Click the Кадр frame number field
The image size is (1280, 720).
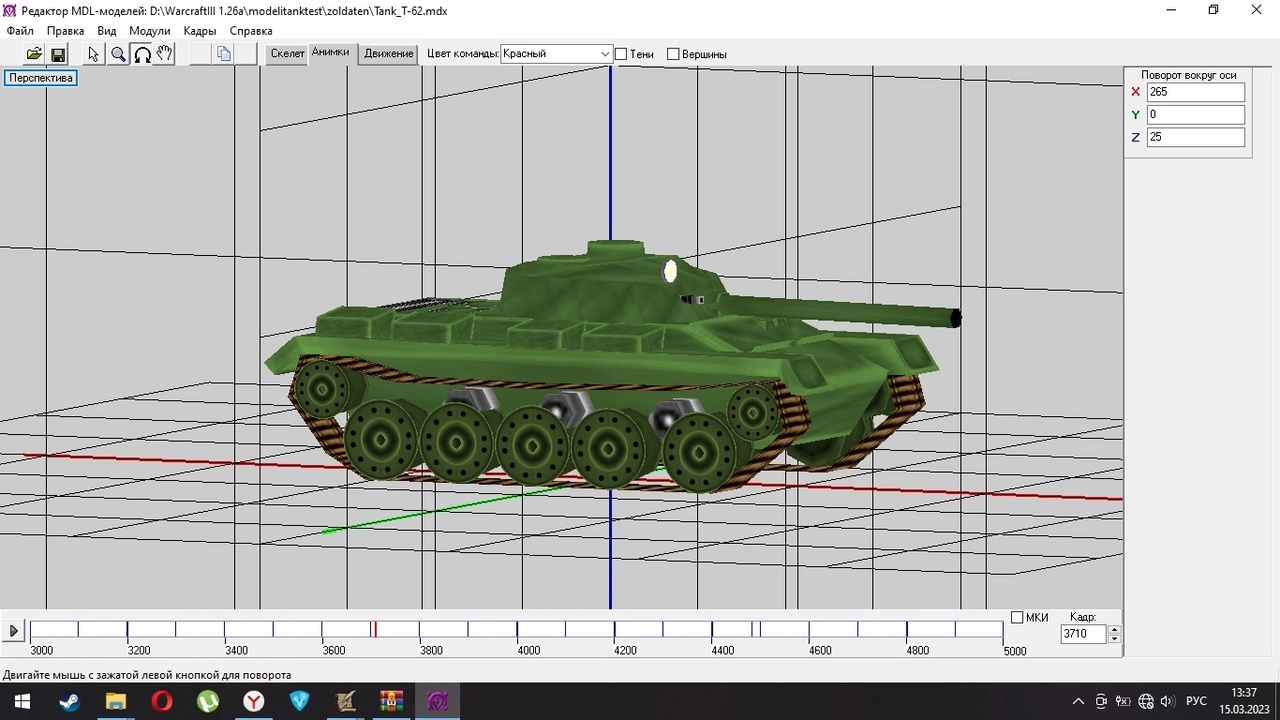tap(1084, 634)
